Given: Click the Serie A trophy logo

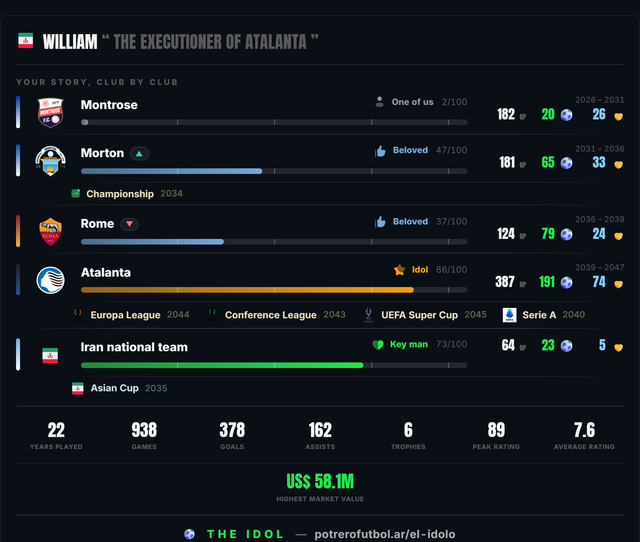Looking at the screenshot, I should pyautogui.click(x=509, y=315).
